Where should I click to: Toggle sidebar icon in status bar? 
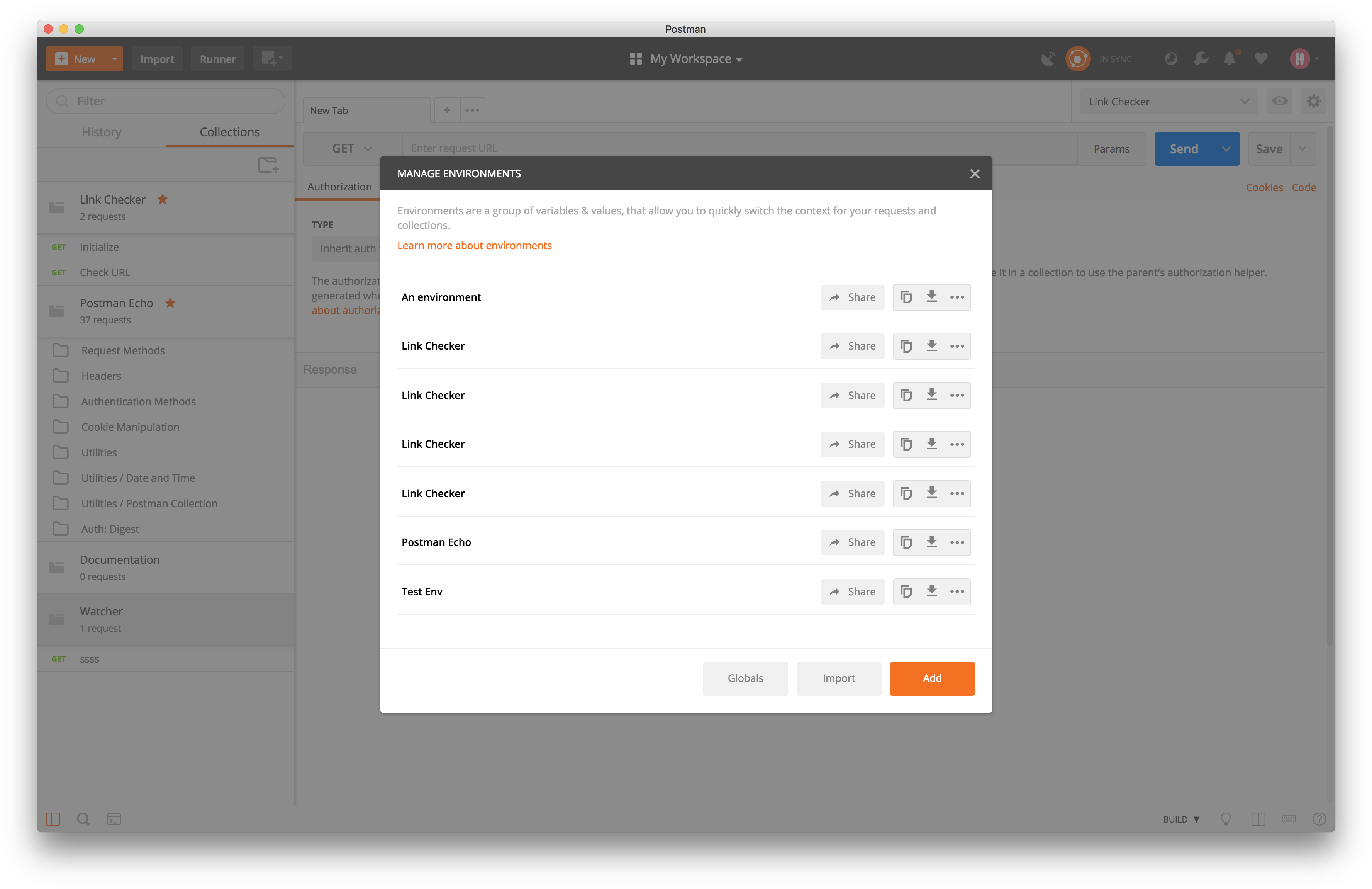click(53, 819)
